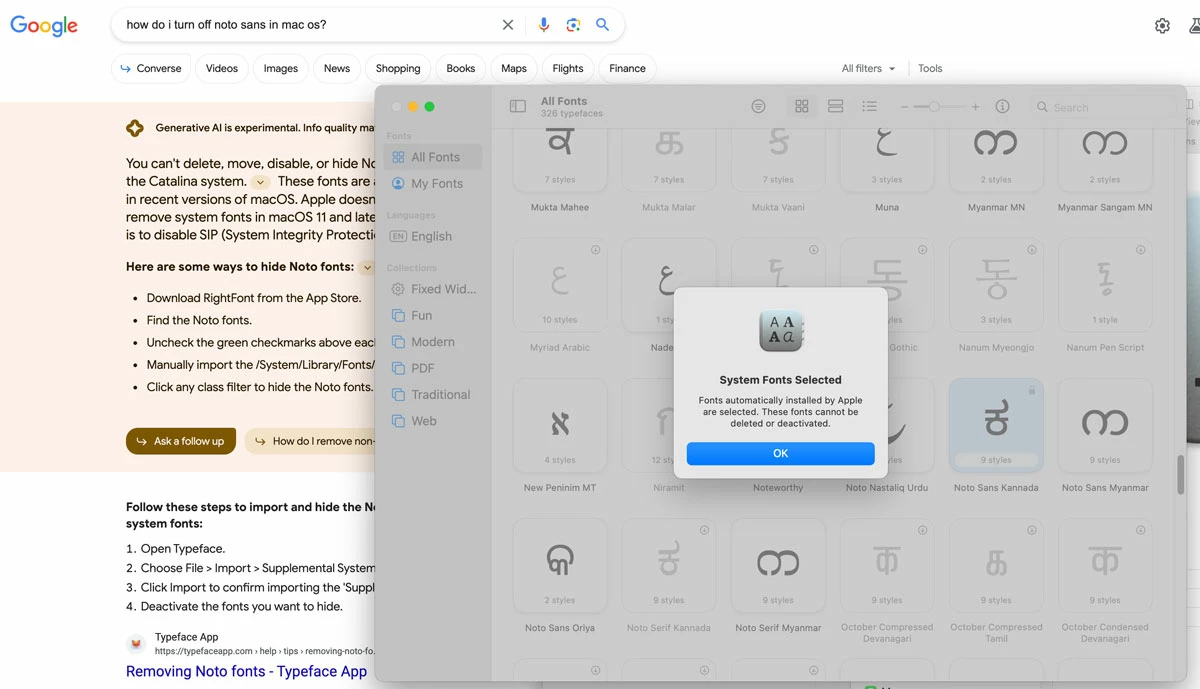Open the Books search tab
The image size is (1200, 689).
pos(461,68)
